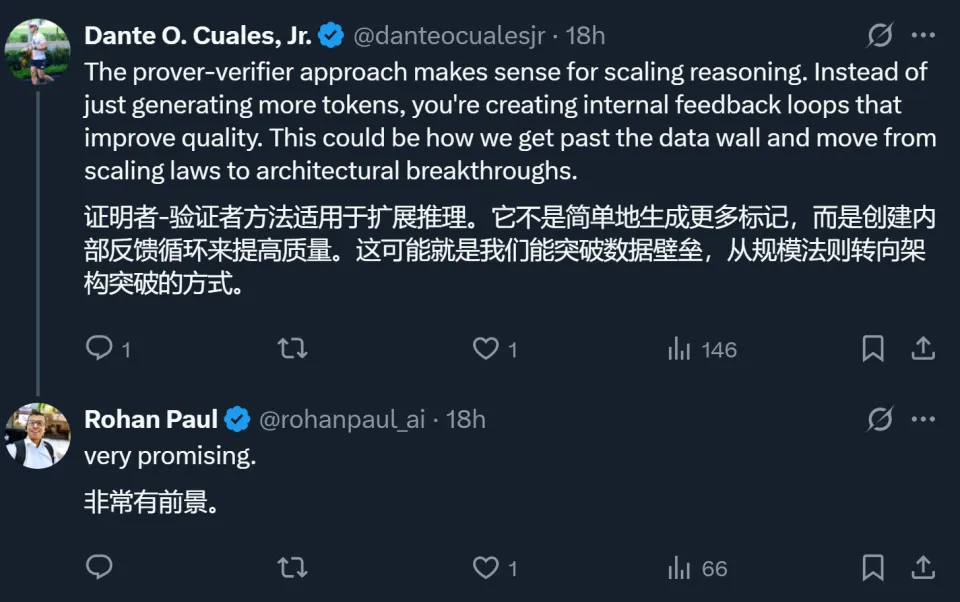The width and height of the screenshot is (960, 602).
Task: Share Dante O. Cuales's tweet
Action: click(923, 348)
